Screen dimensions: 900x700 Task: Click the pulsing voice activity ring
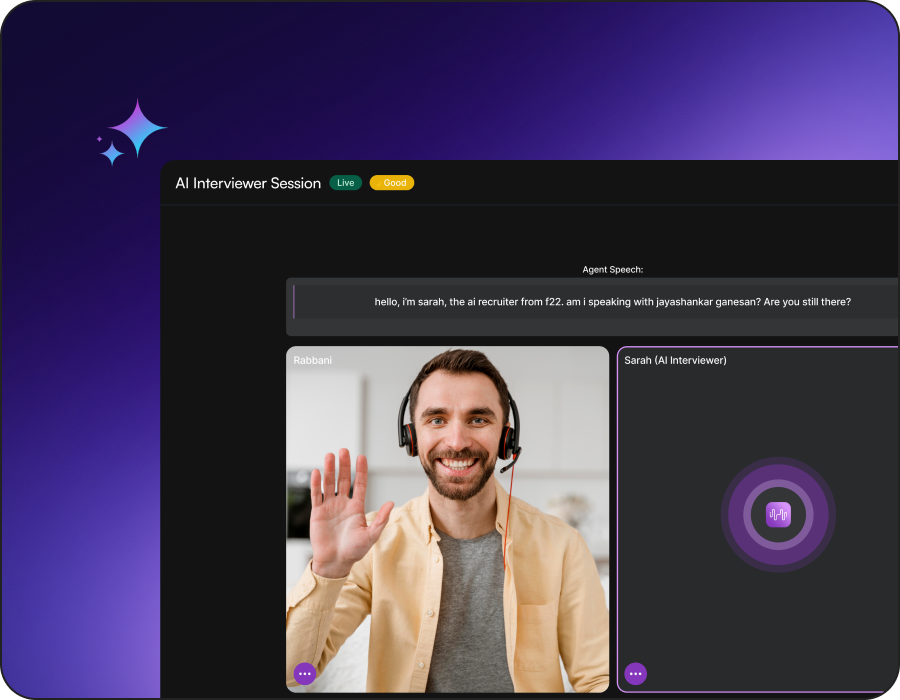pos(778,475)
